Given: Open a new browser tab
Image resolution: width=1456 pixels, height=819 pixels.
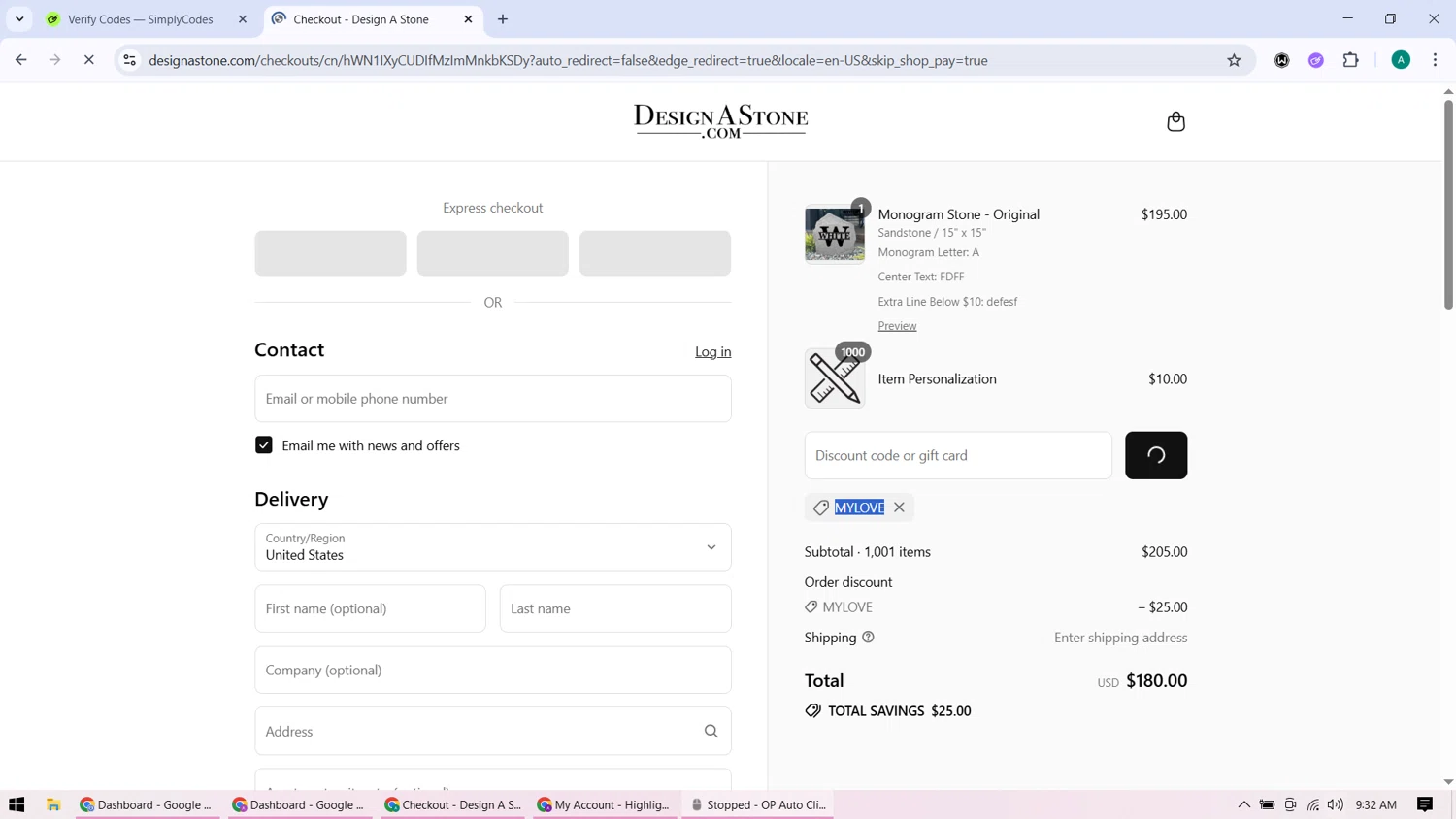Looking at the screenshot, I should pos(503,19).
